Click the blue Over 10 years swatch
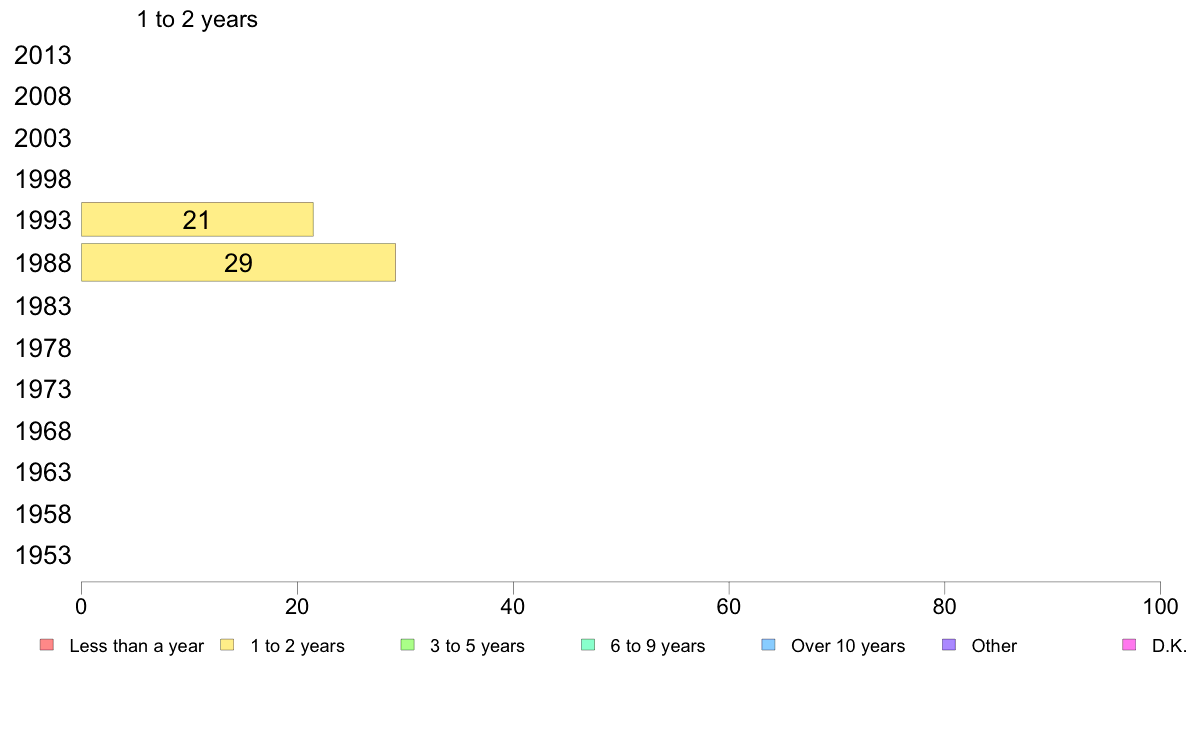The height and width of the screenshot is (736, 1188). (x=768, y=645)
